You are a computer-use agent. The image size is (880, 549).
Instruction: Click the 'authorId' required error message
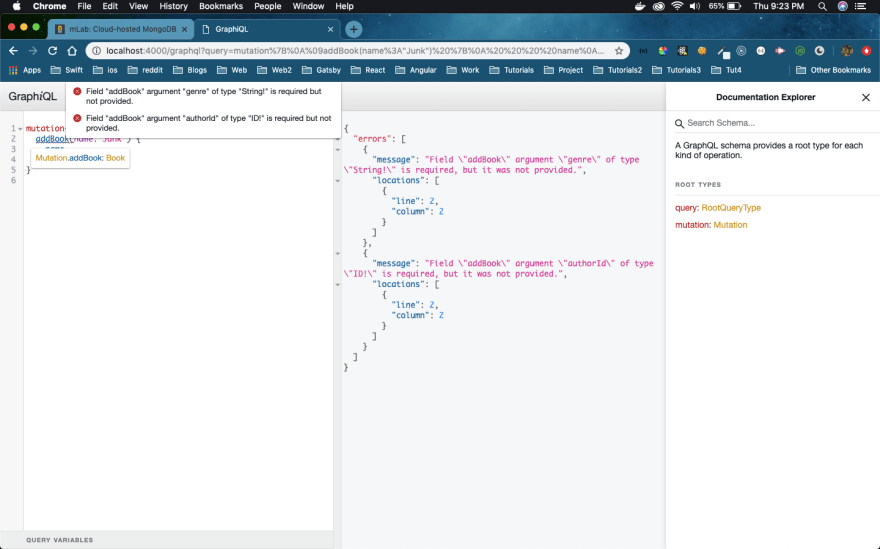click(208, 123)
